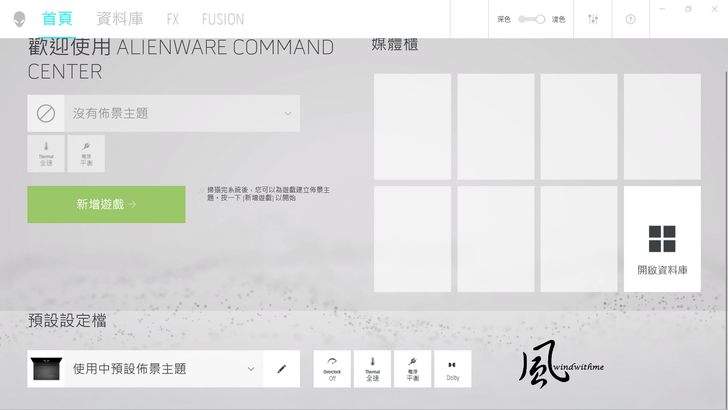Click the Thermal 全速 tile under 沒有佈景主題

coord(46,154)
